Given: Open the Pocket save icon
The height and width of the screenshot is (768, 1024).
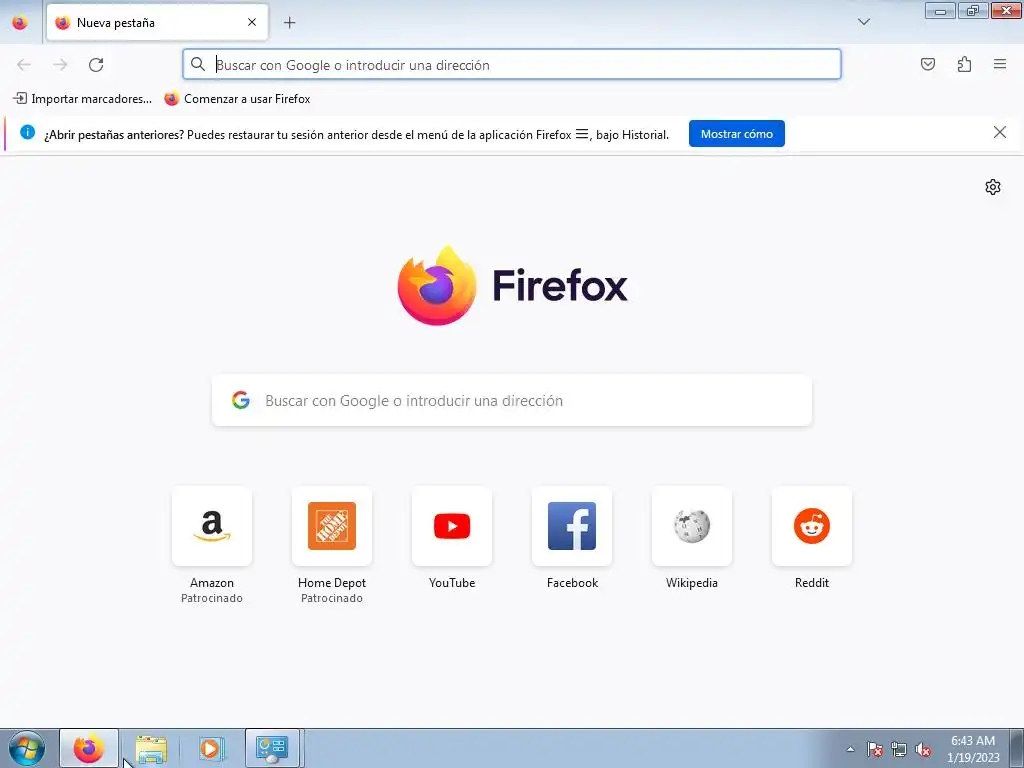Looking at the screenshot, I should pyautogui.click(x=927, y=64).
